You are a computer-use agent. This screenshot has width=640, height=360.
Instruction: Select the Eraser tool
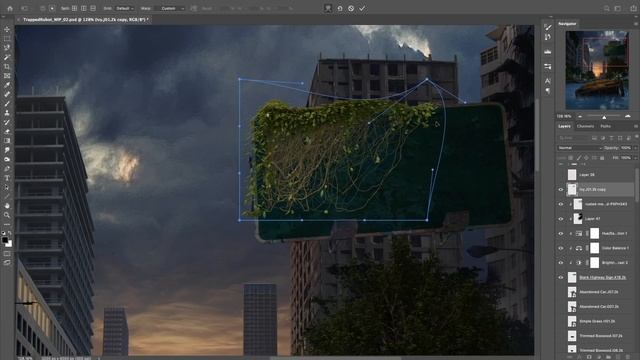point(7,131)
